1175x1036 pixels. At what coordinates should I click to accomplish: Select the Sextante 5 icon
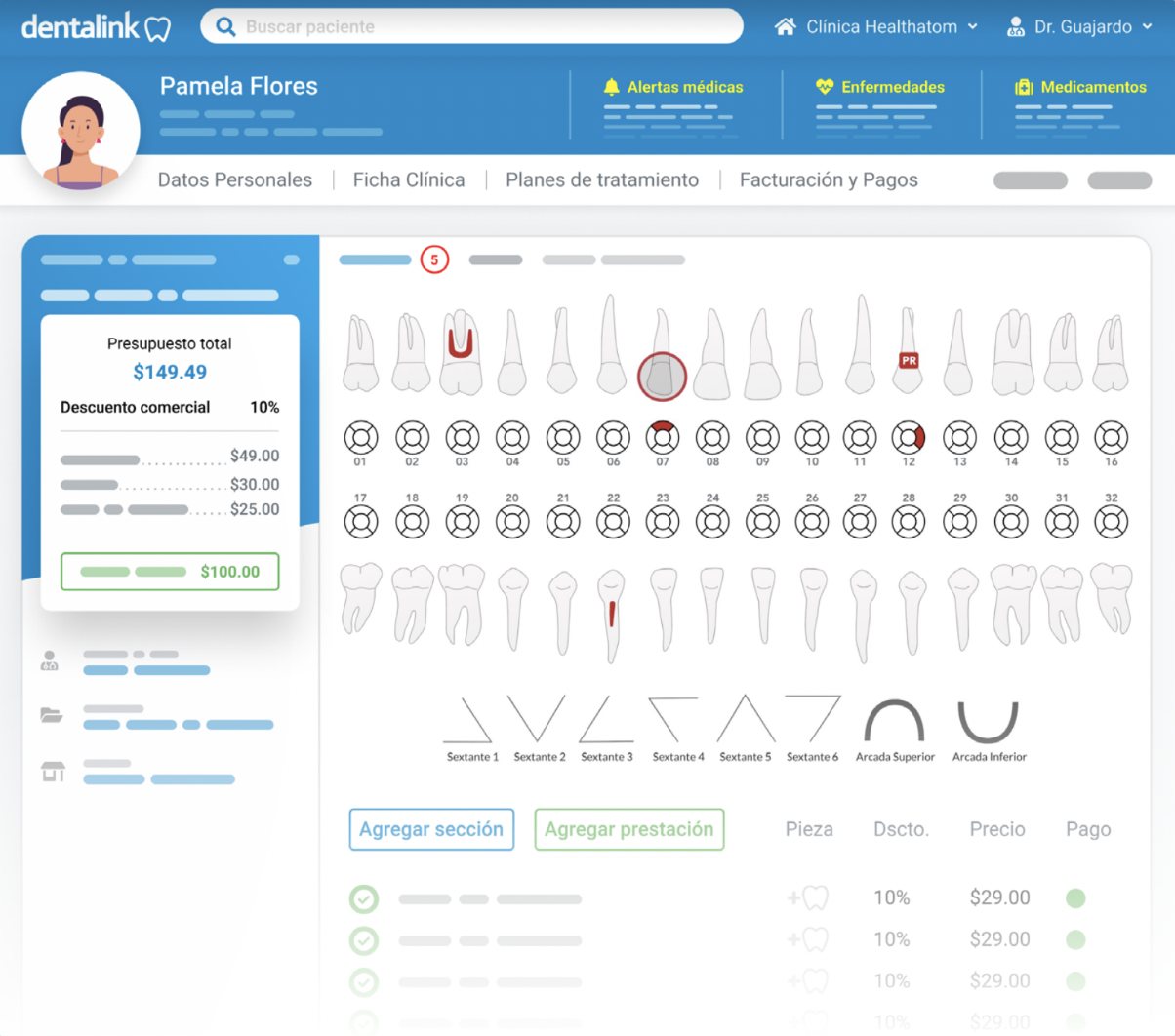pos(746,720)
